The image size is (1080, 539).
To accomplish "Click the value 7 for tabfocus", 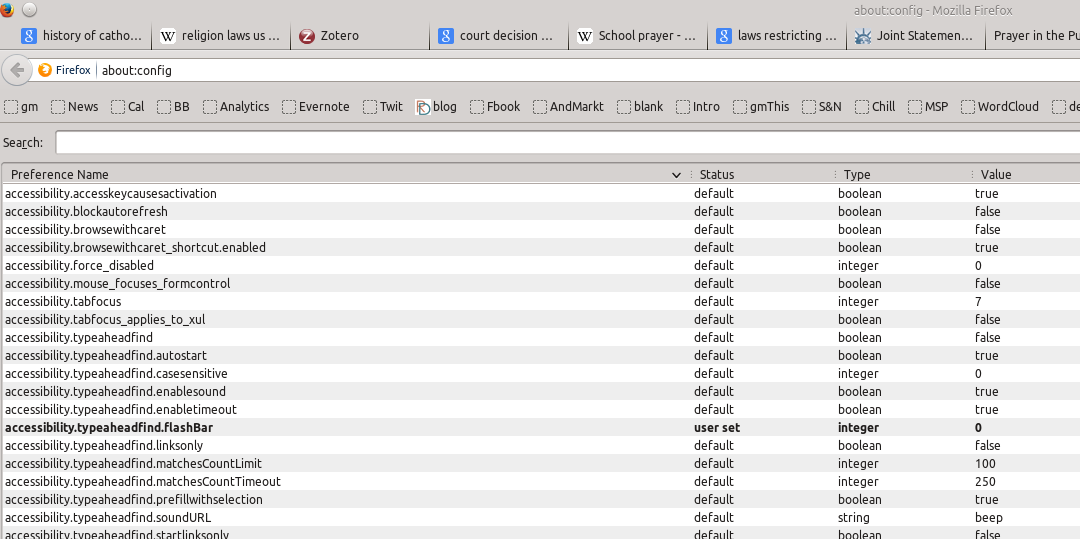I will [x=978, y=302].
